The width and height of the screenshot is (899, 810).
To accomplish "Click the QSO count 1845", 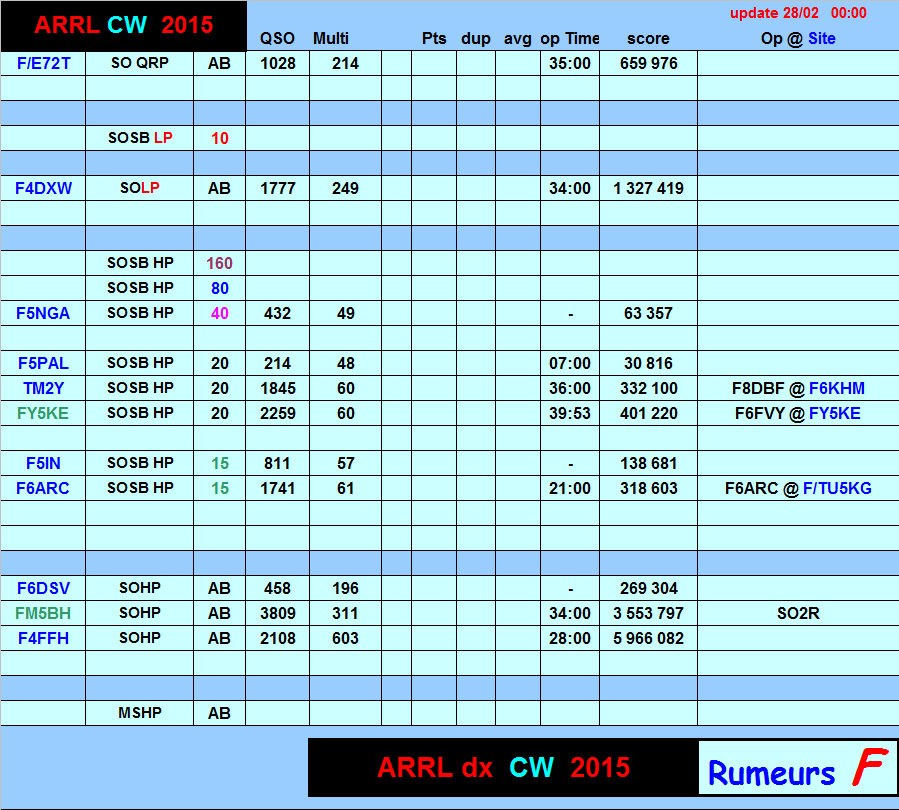I will [277, 388].
